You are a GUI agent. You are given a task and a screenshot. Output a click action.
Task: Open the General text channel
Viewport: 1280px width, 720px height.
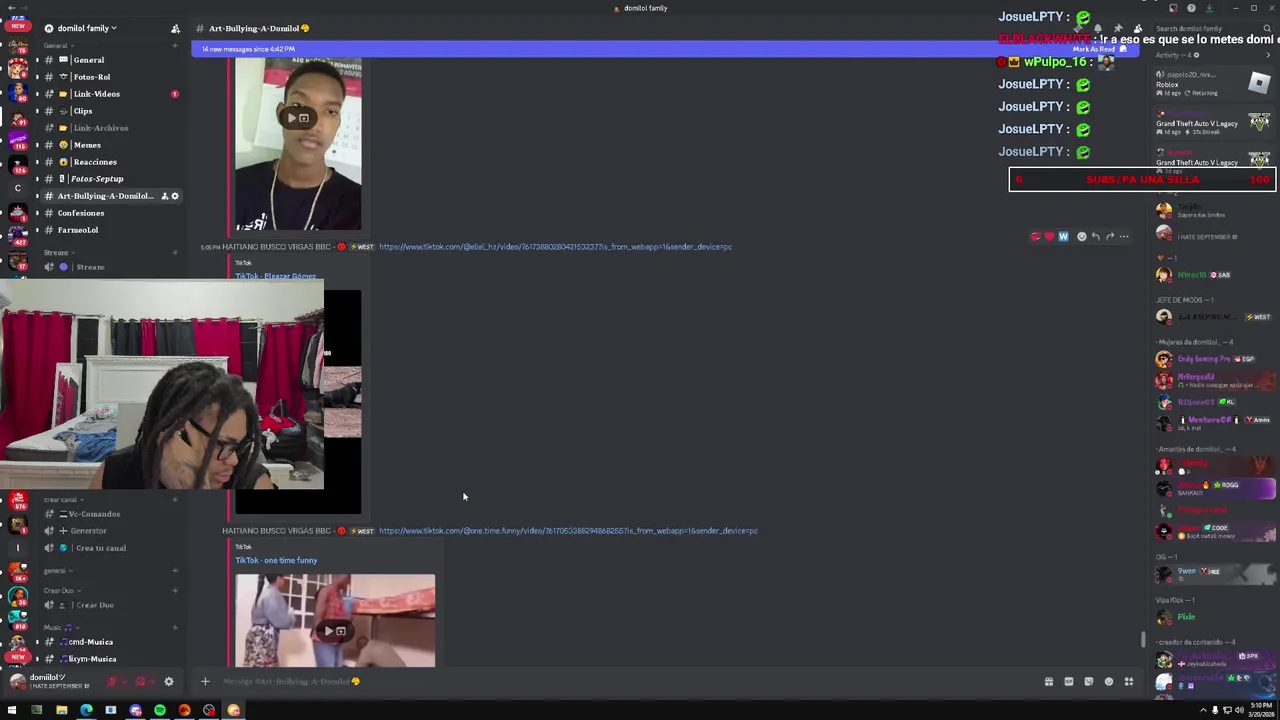pos(108,60)
